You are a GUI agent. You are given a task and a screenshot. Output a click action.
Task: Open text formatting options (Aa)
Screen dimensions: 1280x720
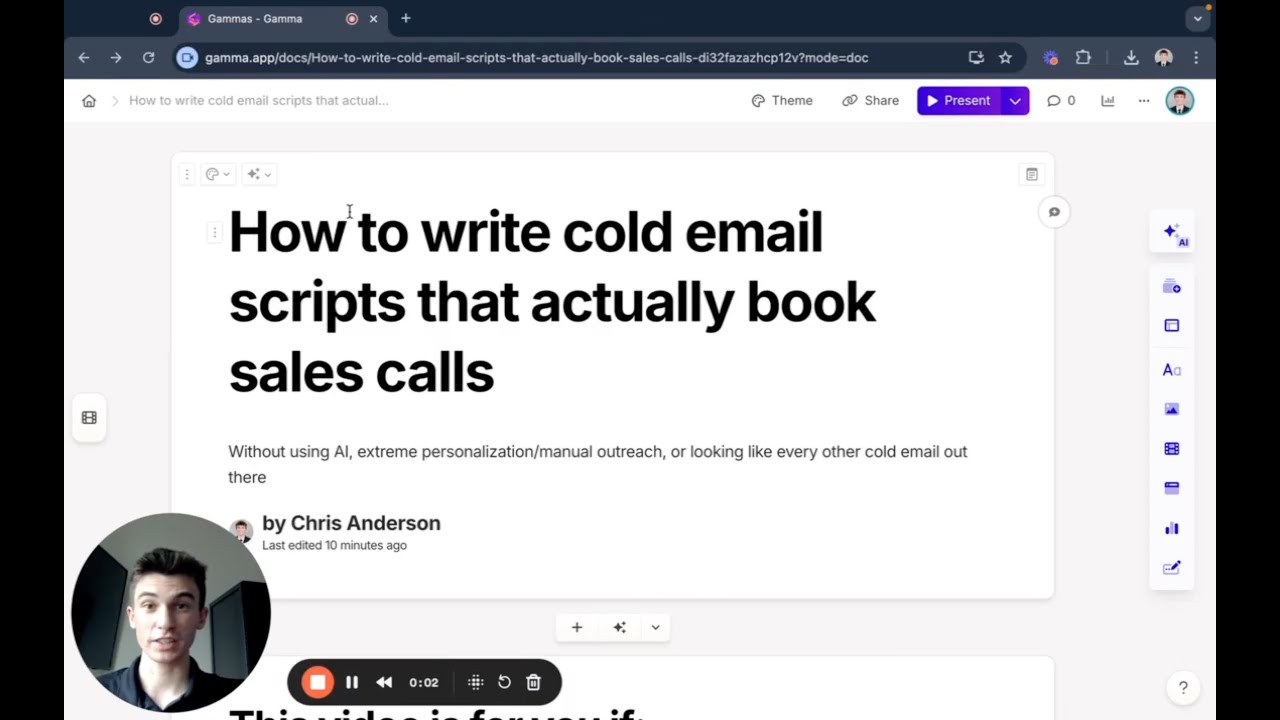[1171, 370]
